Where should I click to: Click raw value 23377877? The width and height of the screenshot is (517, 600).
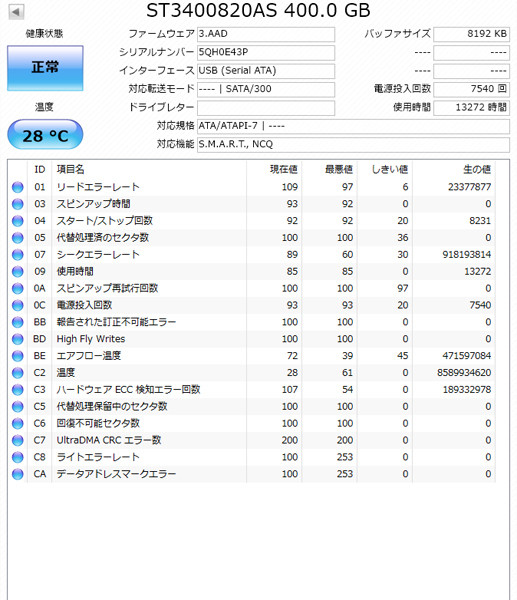[x=469, y=187]
